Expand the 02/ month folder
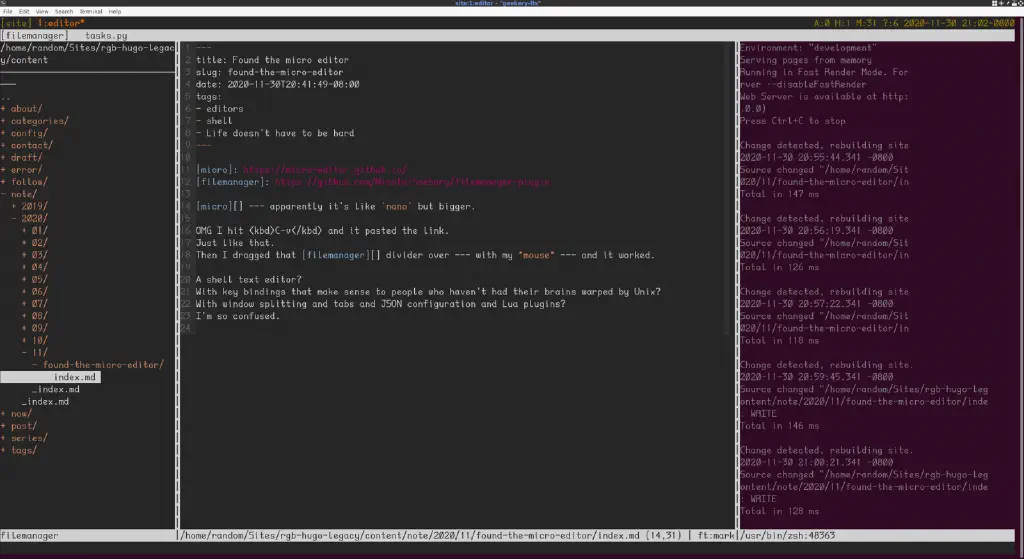This screenshot has height=559, width=1024. [35, 242]
